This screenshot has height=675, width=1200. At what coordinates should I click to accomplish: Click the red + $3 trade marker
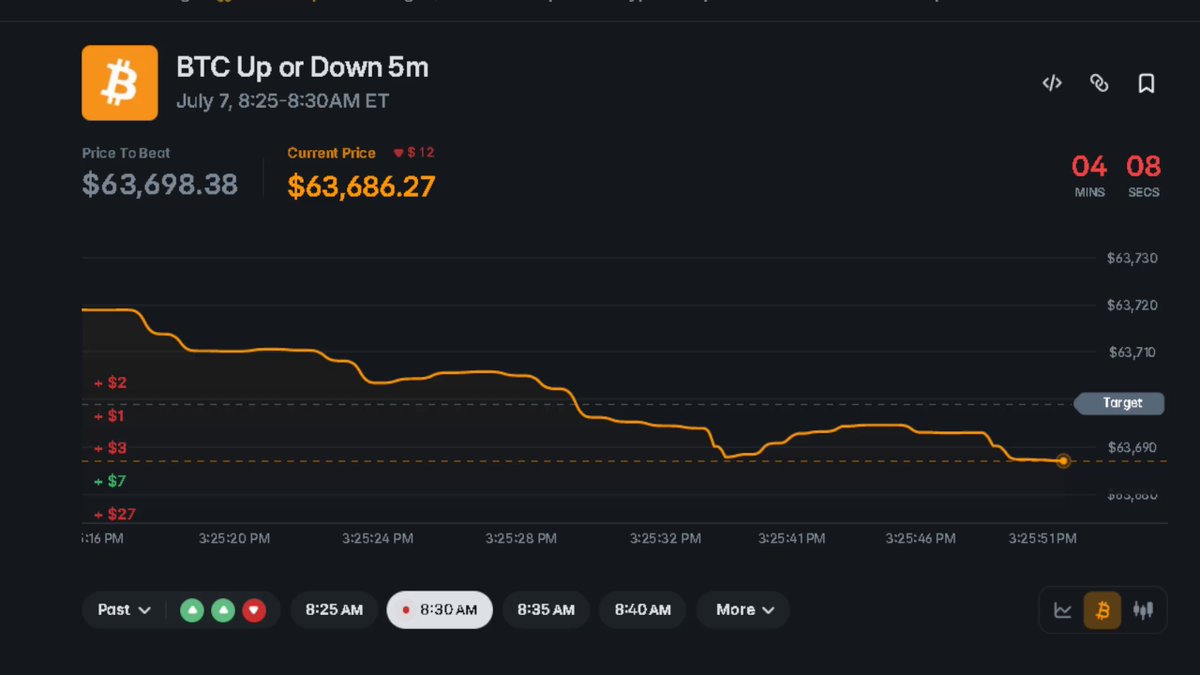click(111, 448)
